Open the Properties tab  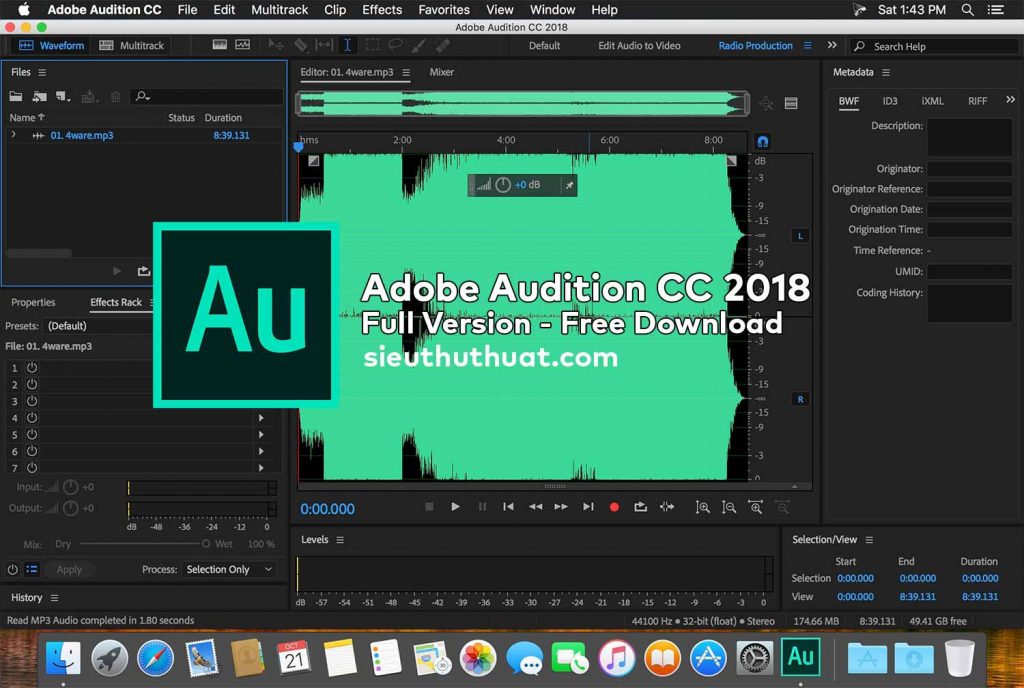pyautogui.click(x=33, y=302)
